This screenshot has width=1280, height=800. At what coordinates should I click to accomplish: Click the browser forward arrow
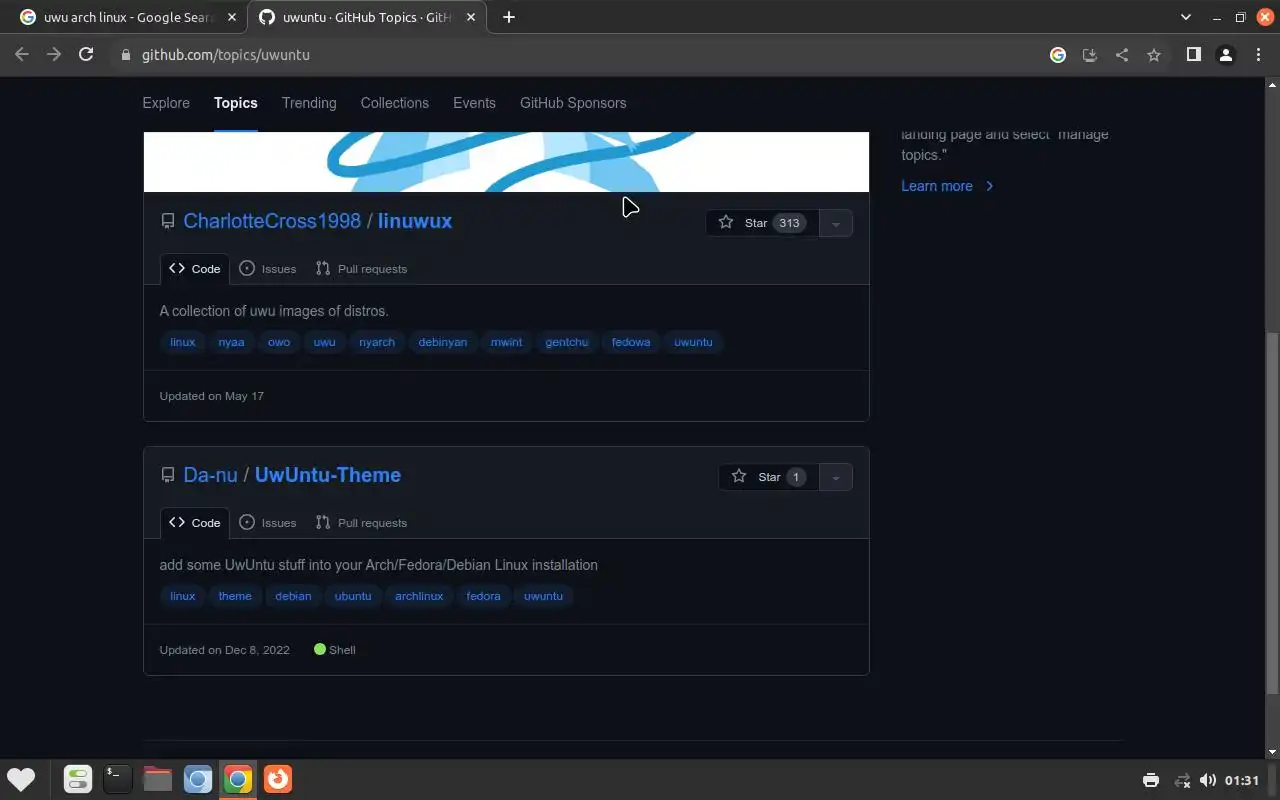(54, 55)
